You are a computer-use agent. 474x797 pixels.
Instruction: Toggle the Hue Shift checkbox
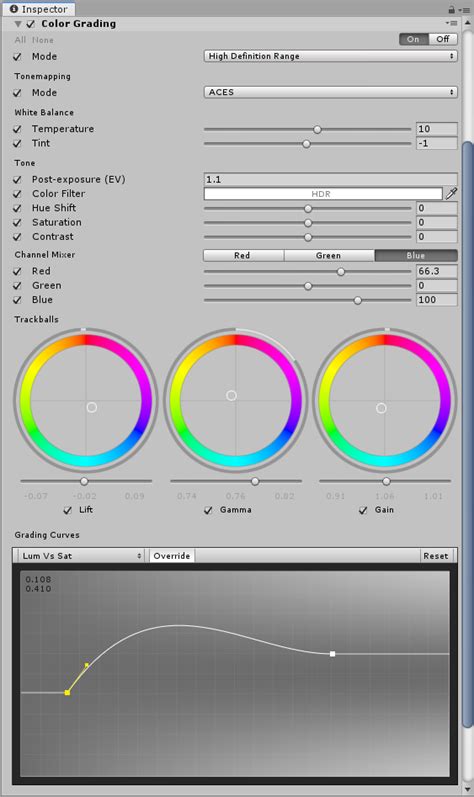[18, 208]
